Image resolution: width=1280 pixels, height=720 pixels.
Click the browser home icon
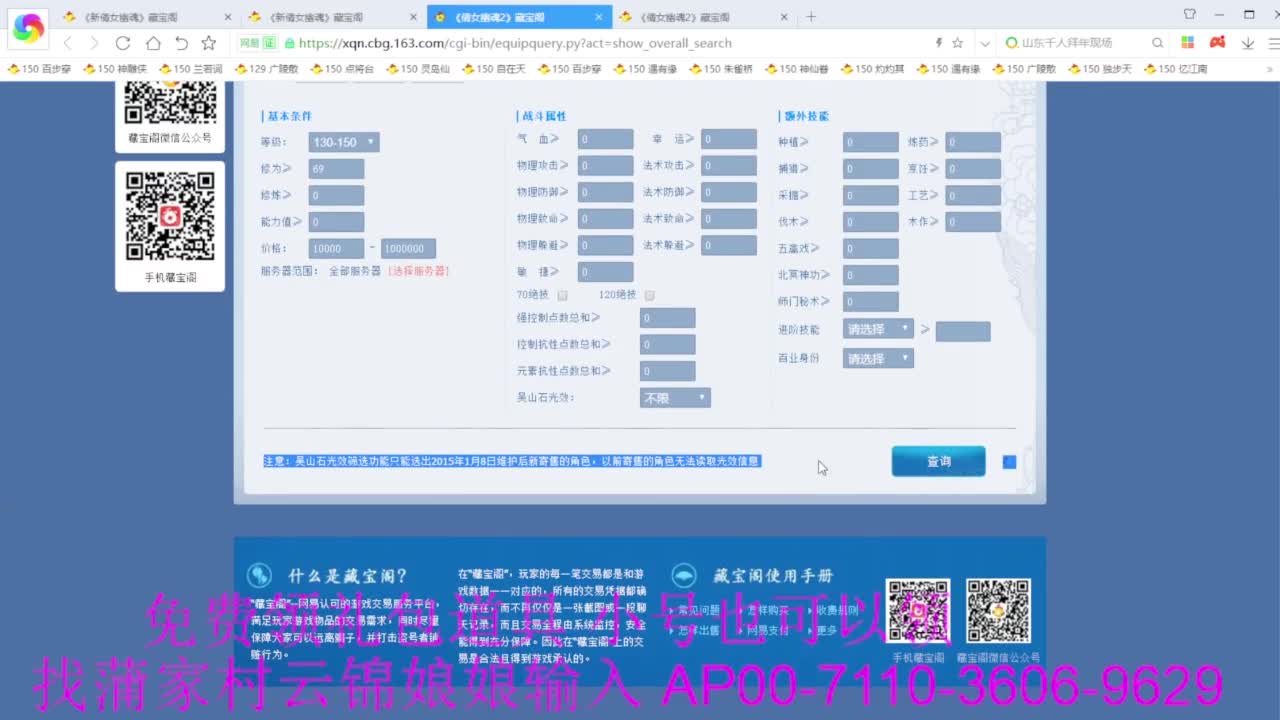(x=150, y=43)
